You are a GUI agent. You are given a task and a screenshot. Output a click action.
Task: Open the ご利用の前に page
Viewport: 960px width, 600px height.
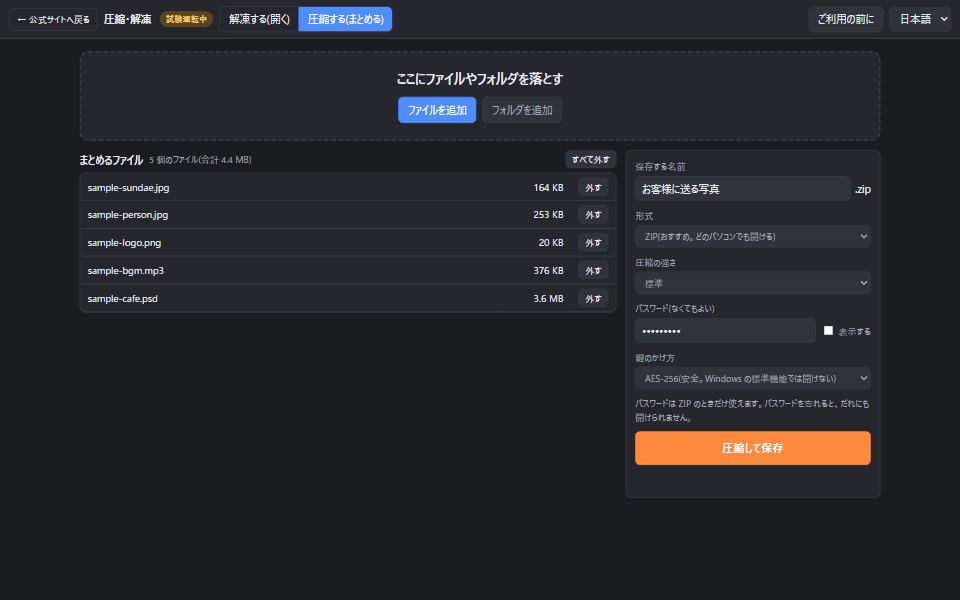click(846, 19)
